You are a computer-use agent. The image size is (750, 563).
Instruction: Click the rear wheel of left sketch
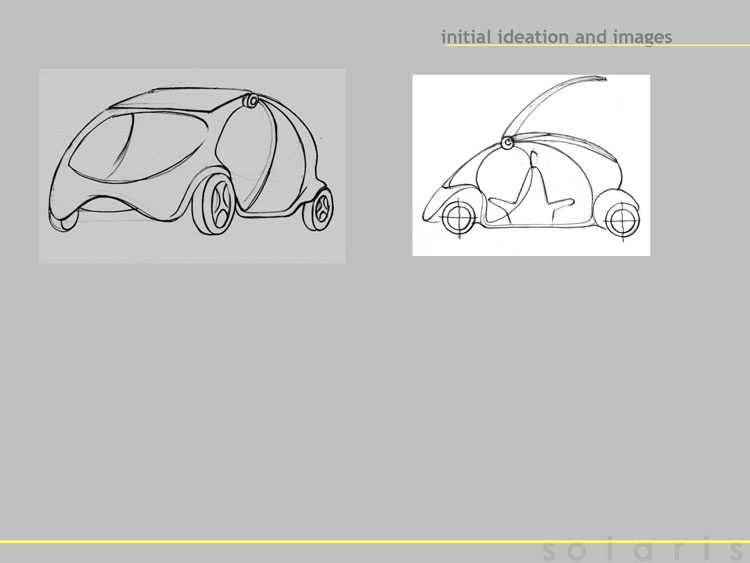319,209
